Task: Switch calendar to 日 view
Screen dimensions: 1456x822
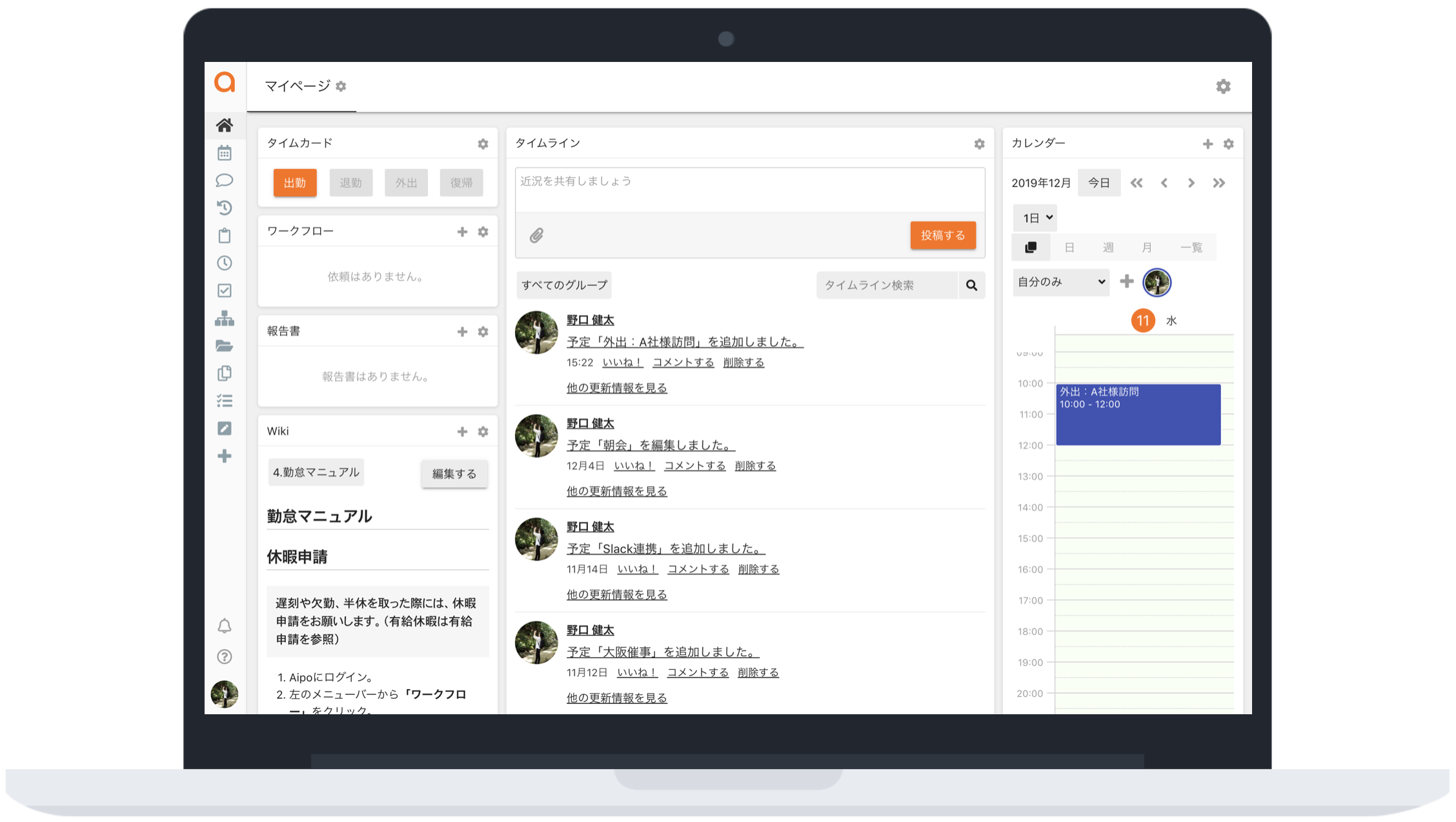Action: click(x=1069, y=248)
